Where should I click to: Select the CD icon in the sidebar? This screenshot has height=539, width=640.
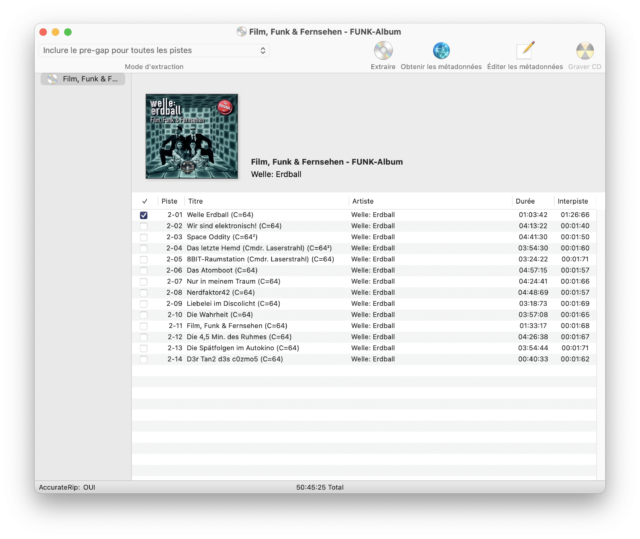point(51,79)
